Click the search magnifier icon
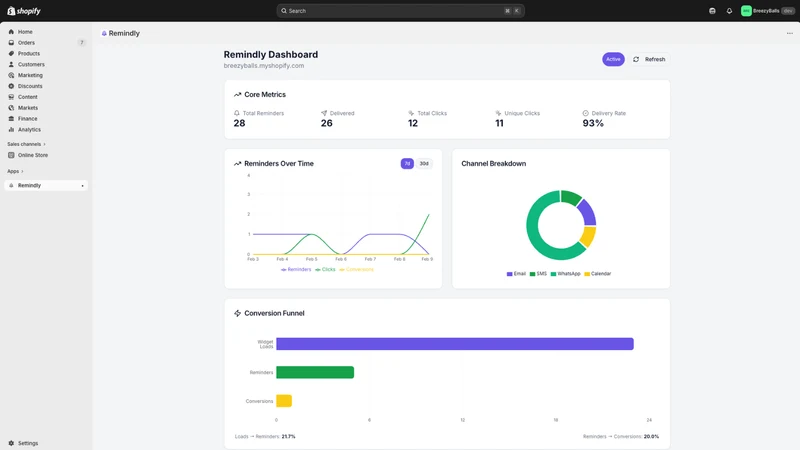Viewport: 800px width, 450px height. click(284, 11)
